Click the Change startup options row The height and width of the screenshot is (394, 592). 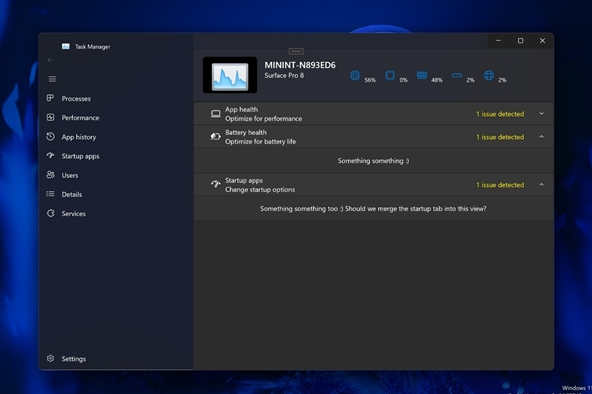pos(260,189)
